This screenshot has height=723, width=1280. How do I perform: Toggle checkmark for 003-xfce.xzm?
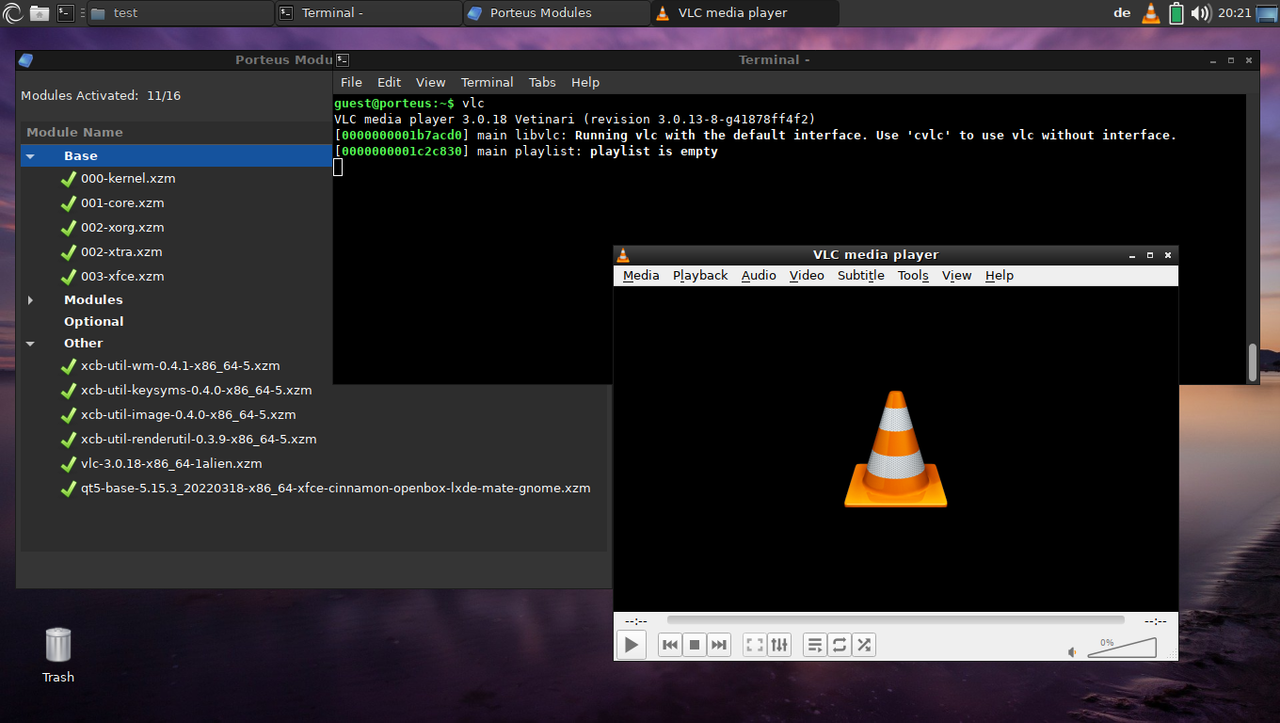point(68,277)
